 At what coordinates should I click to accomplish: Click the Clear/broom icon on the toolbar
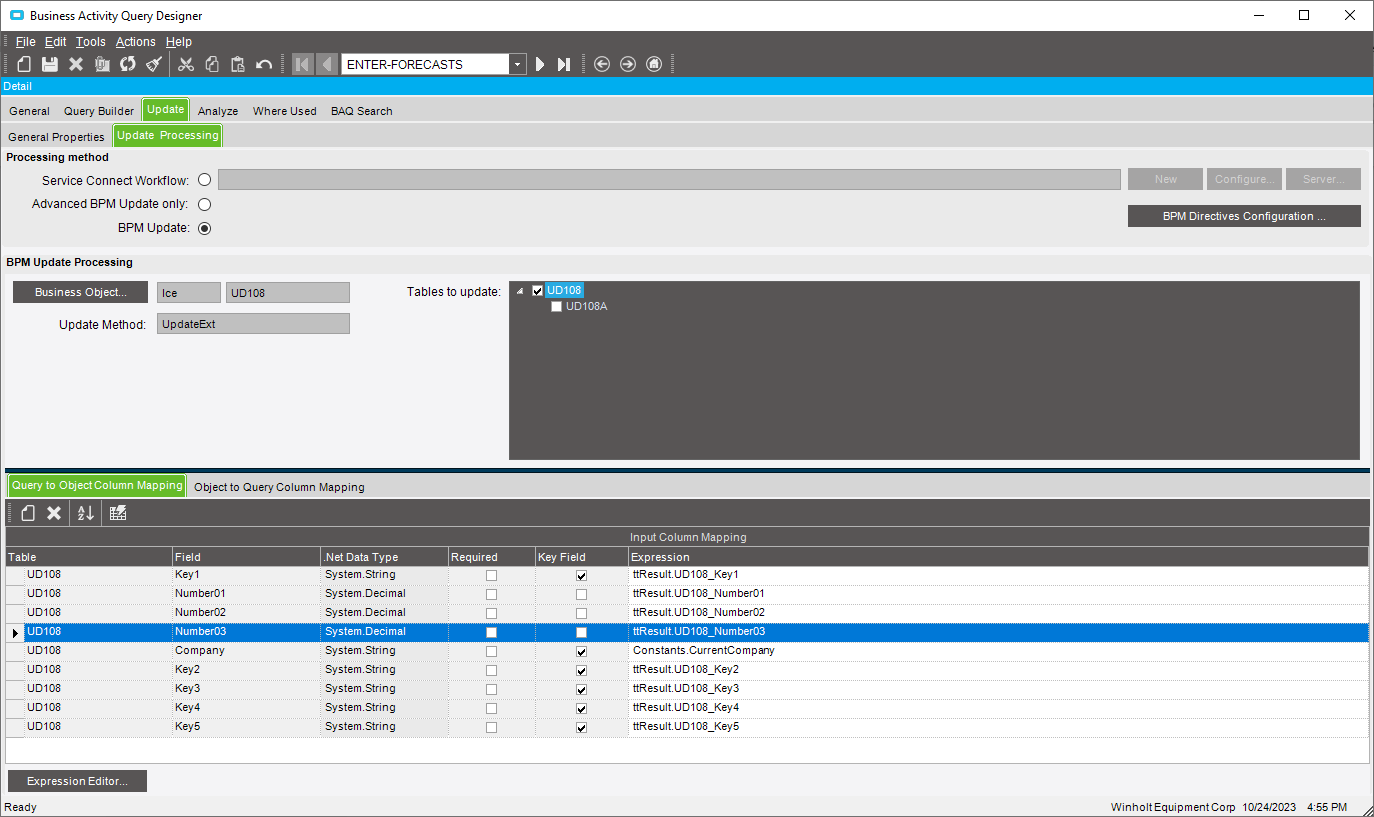tap(153, 63)
